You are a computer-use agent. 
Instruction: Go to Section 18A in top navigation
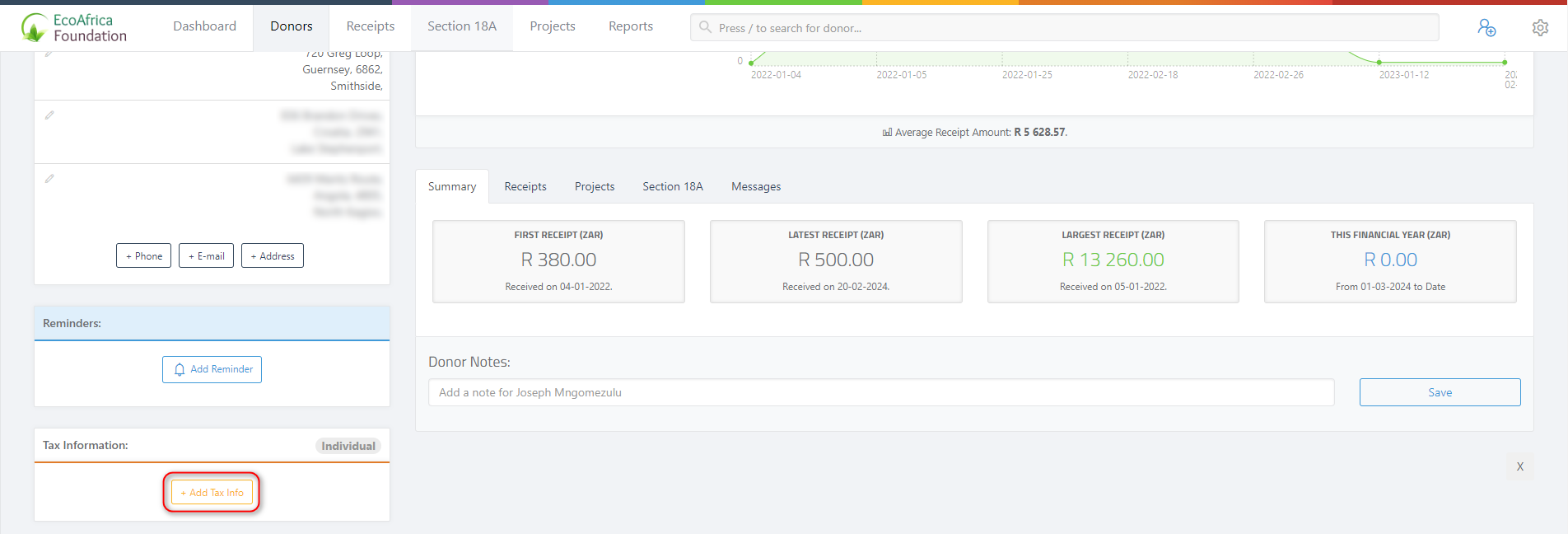coord(461,26)
